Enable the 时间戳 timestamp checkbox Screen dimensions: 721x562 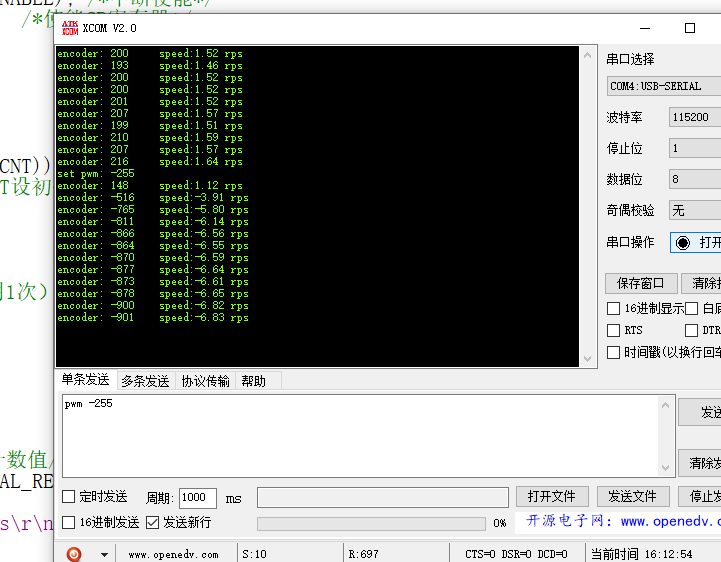coord(613,352)
